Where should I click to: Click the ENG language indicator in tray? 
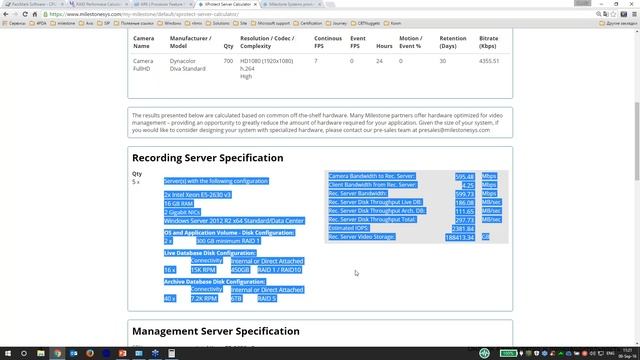(x=611, y=353)
